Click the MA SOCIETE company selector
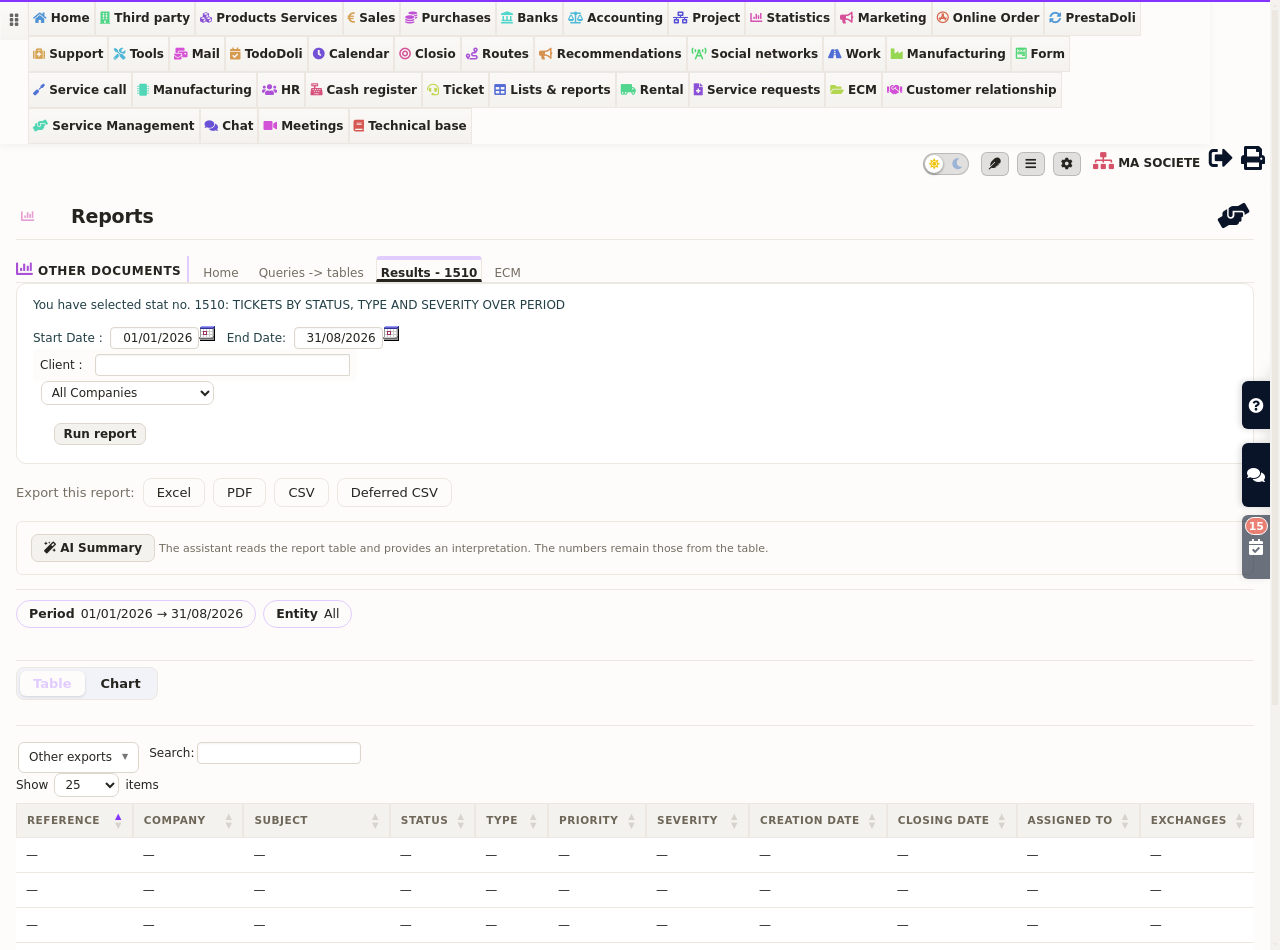This screenshot has height=950, width=1280. [x=1147, y=162]
